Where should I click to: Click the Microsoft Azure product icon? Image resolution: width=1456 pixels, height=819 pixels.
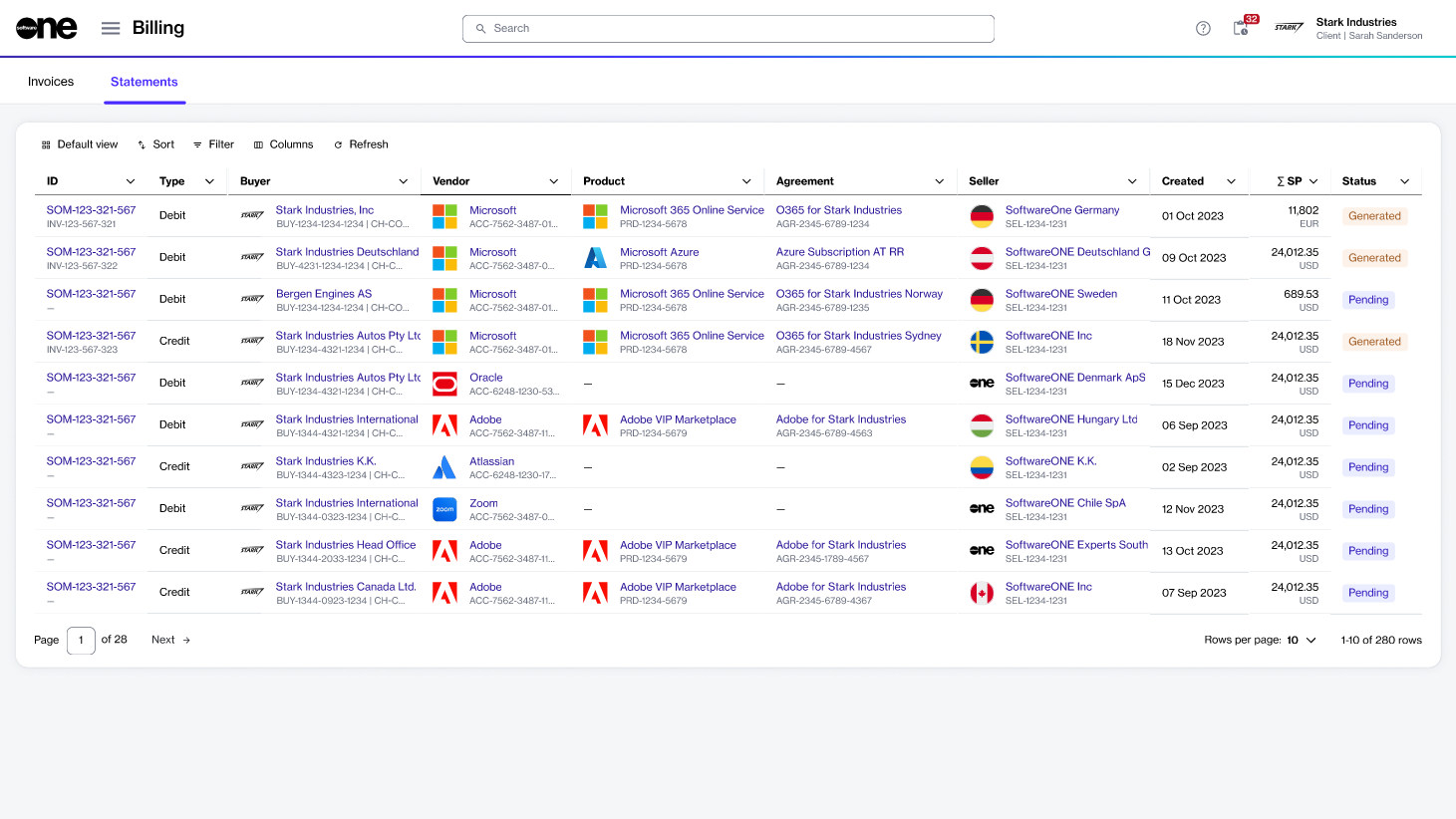pyautogui.click(x=595, y=258)
